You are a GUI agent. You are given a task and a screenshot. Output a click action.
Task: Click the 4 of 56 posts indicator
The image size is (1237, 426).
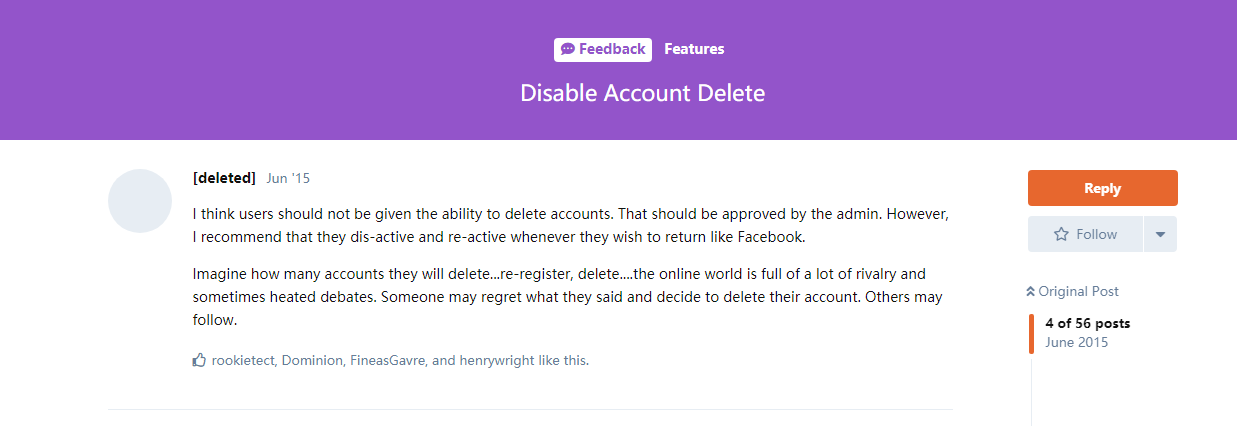[1087, 323]
